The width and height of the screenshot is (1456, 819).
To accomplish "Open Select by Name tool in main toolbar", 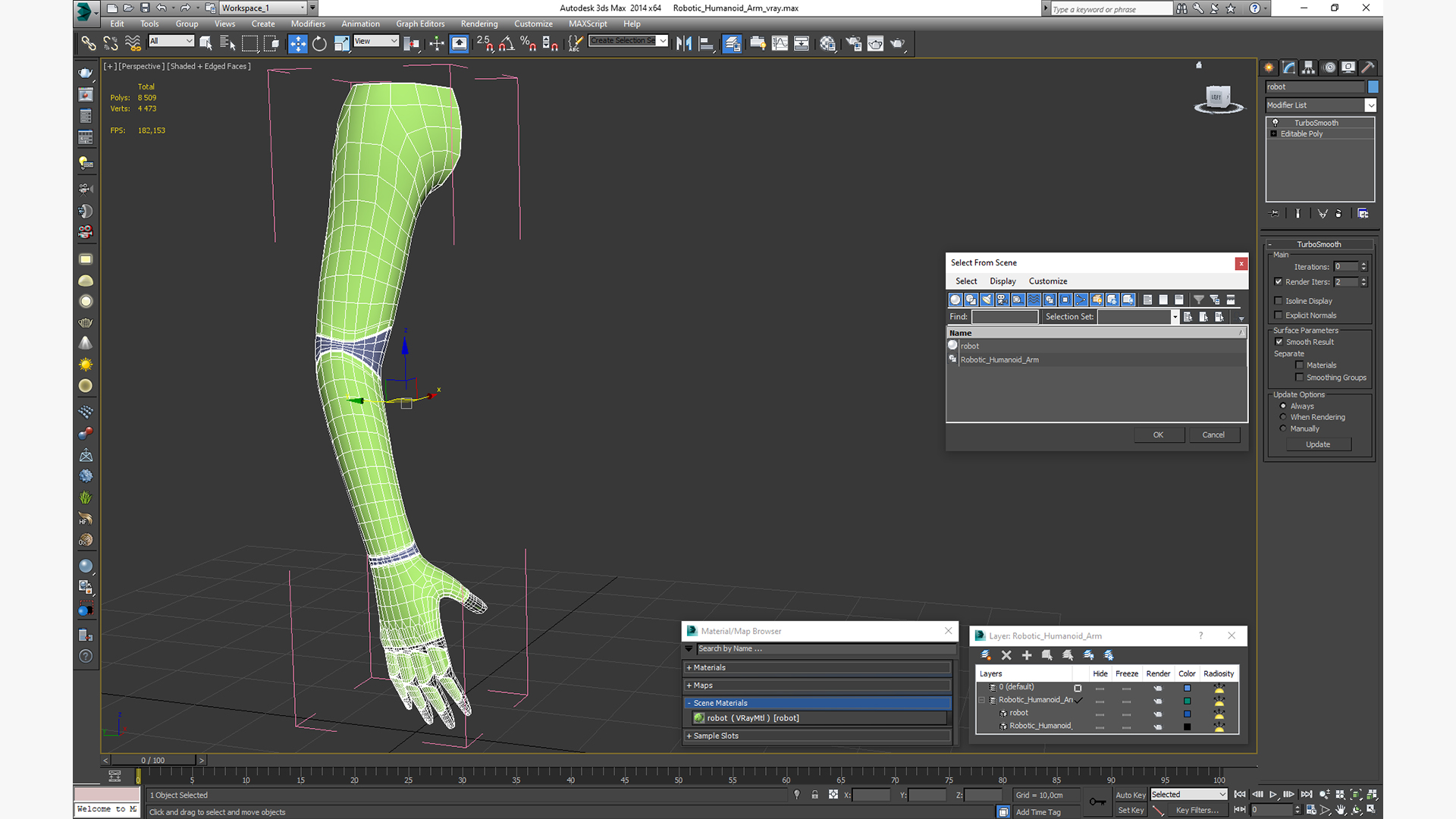I will pyautogui.click(x=227, y=43).
